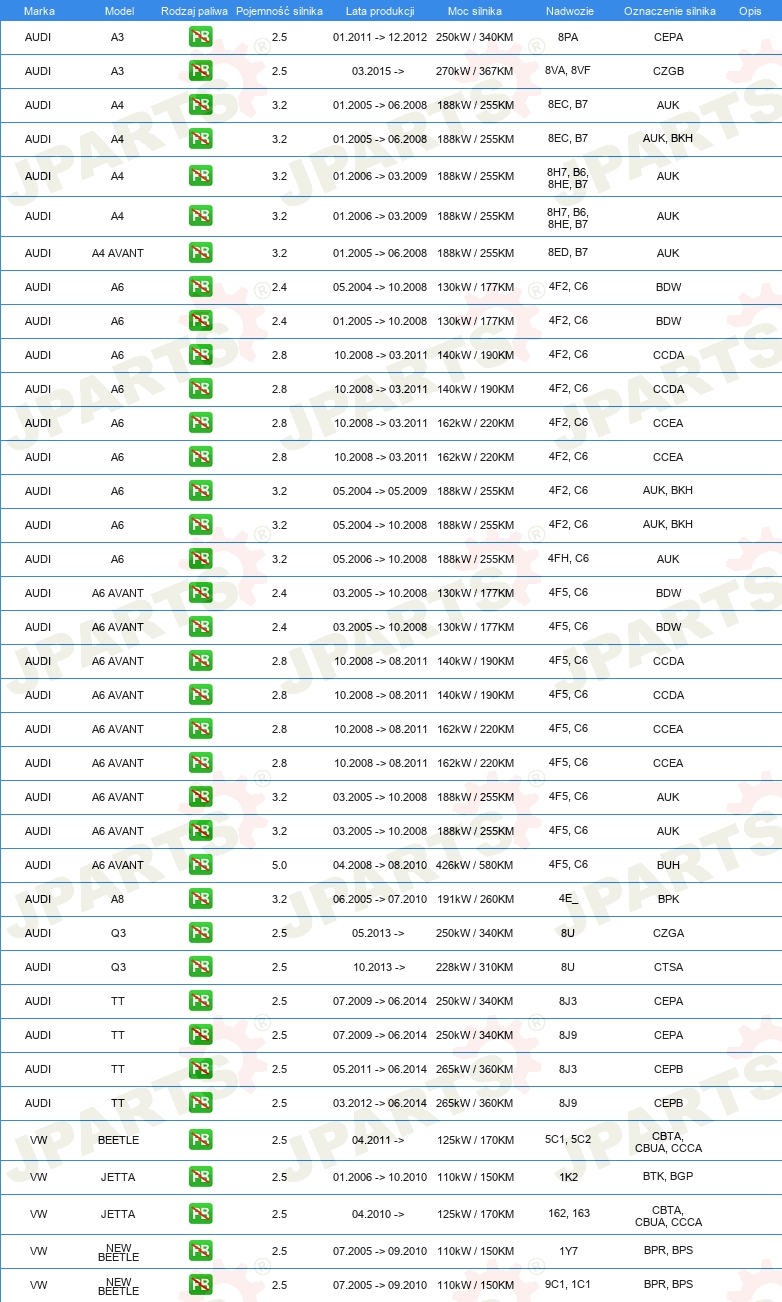Select the power value 191kW / 260KM
Viewport: 782px width, 1302px height.
475,899
